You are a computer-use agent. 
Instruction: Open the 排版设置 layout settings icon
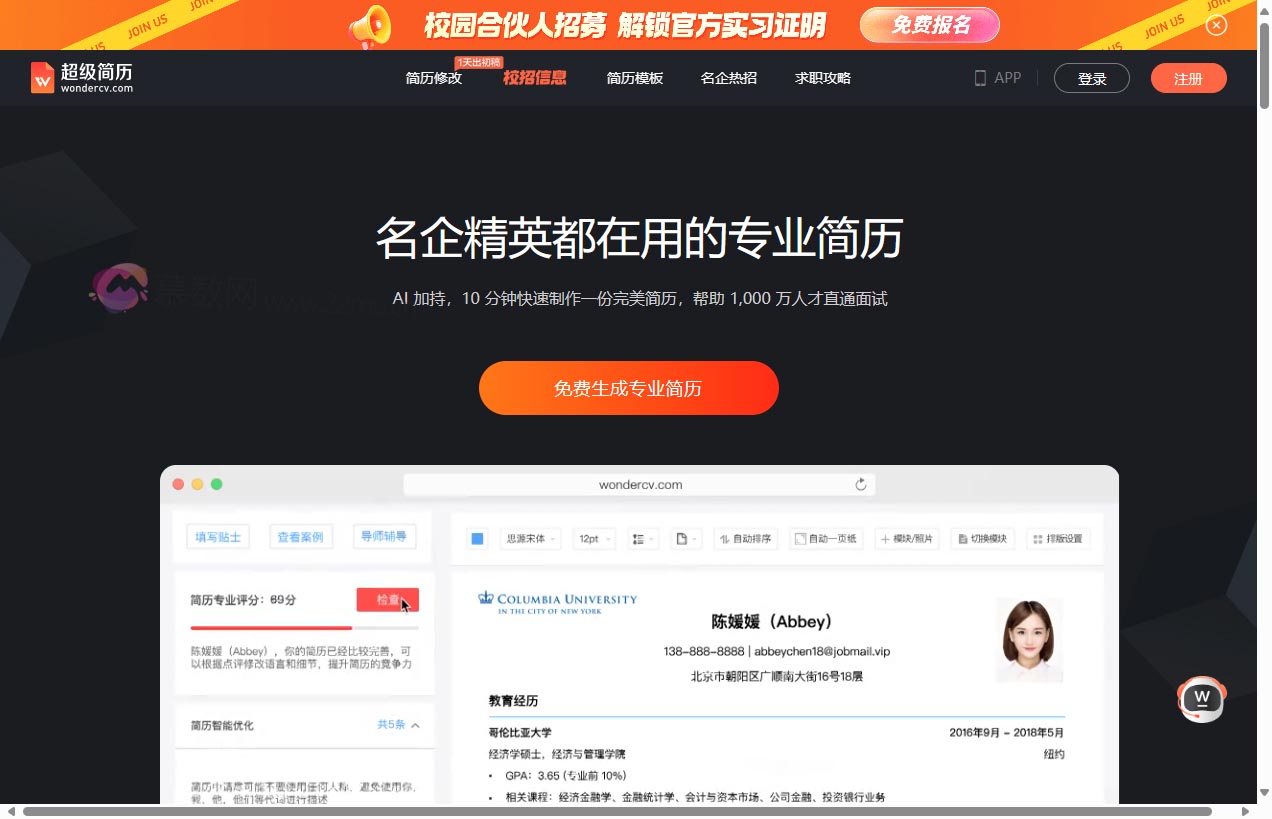(x=1058, y=538)
